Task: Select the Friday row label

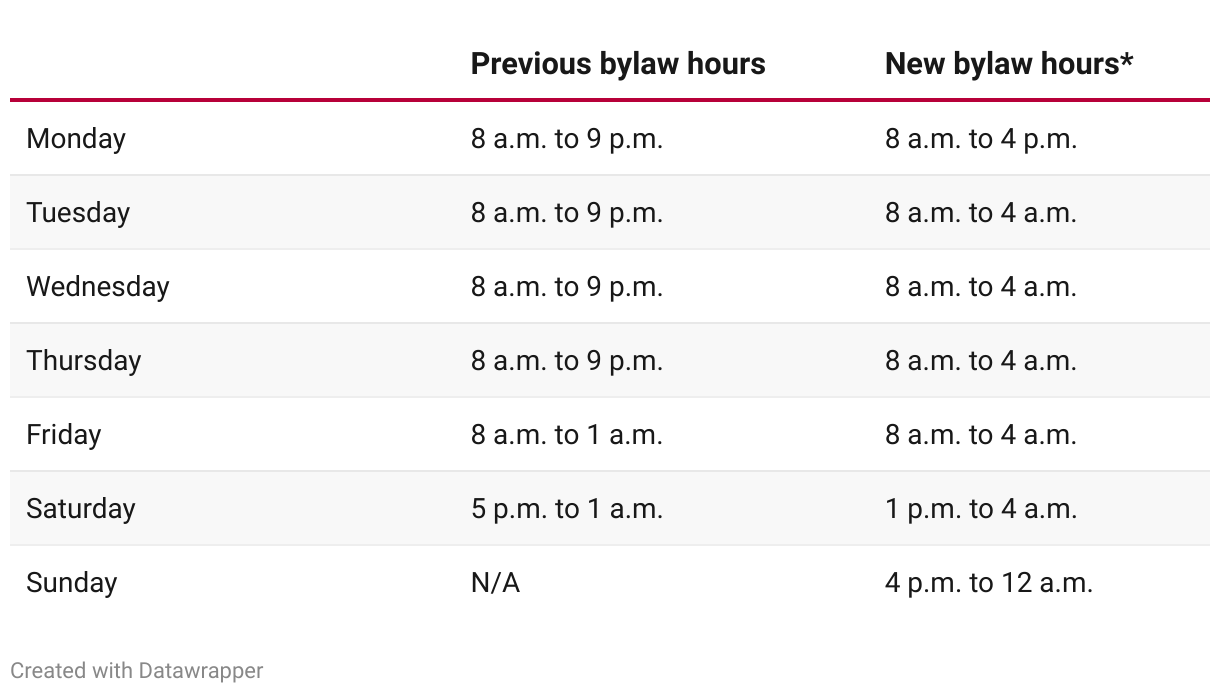Action: coord(64,435)
